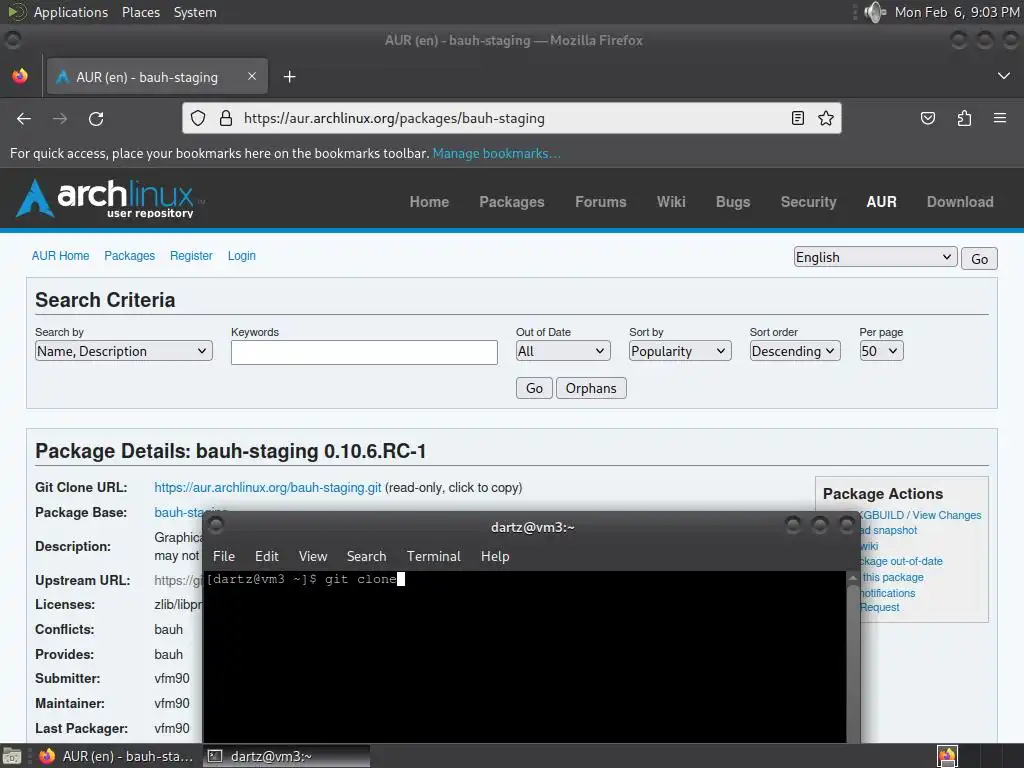Open new tab with plus button

click(x=289, y=77)
